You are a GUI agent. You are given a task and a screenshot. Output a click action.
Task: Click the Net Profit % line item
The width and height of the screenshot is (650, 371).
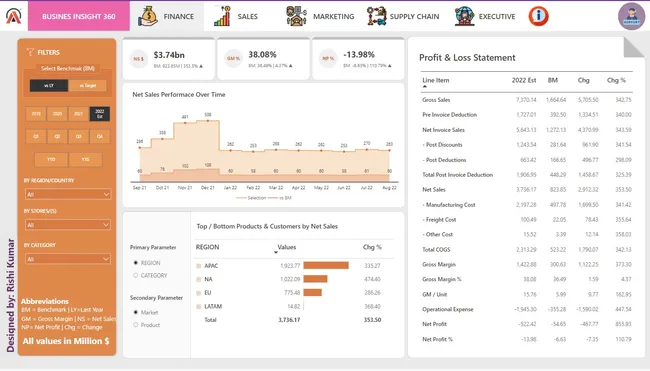437,339
